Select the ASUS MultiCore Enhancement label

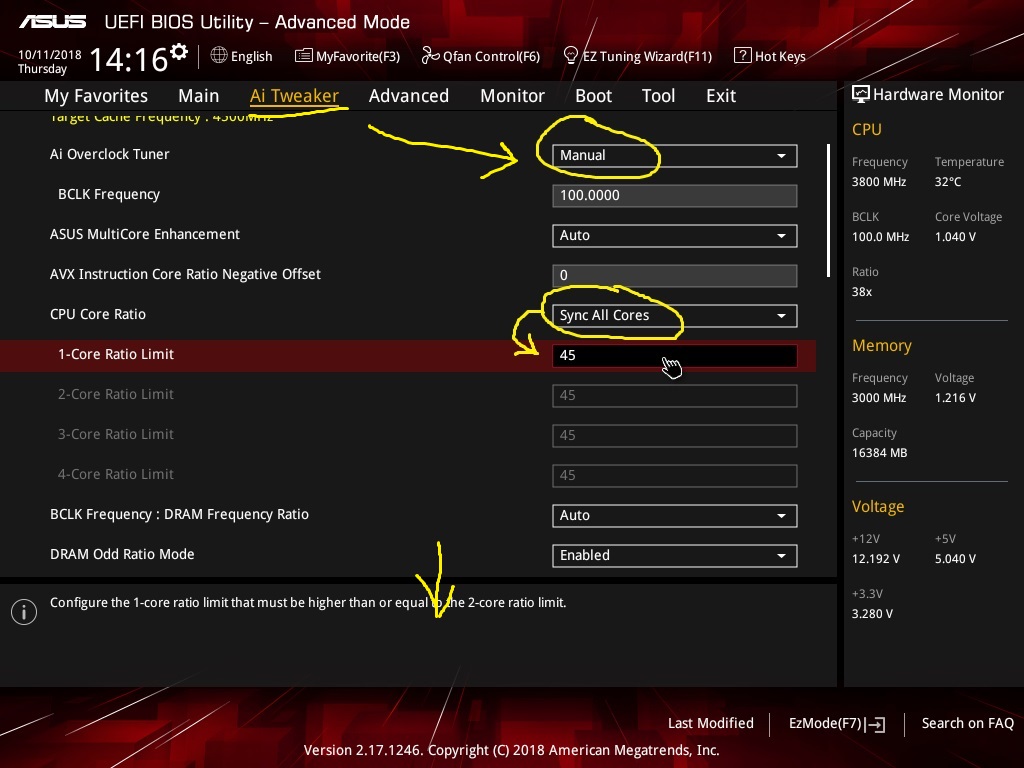[x=145, y=234]
